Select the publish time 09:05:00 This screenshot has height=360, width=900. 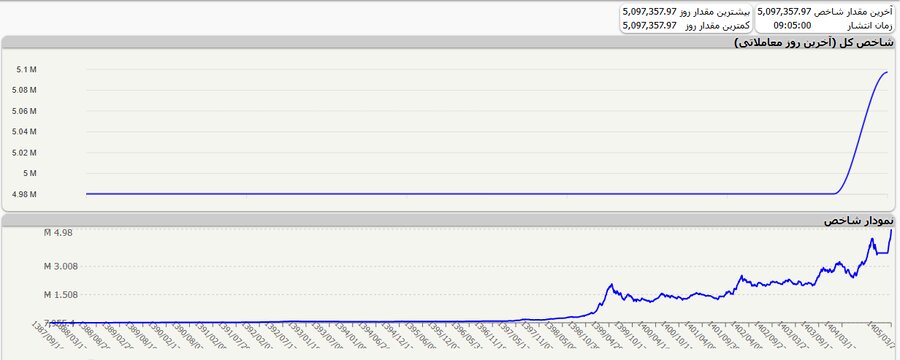point(792,25)
